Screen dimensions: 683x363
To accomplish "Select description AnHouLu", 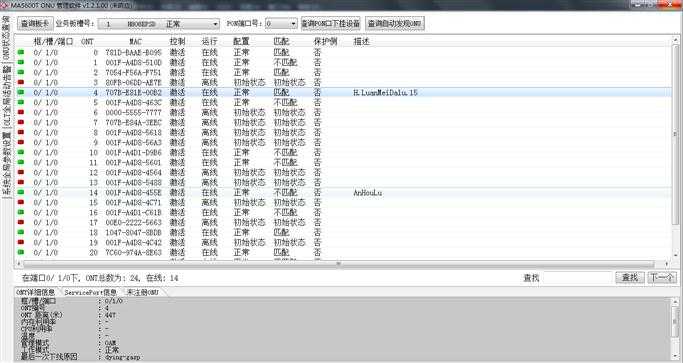I will (x=368, y=193).
